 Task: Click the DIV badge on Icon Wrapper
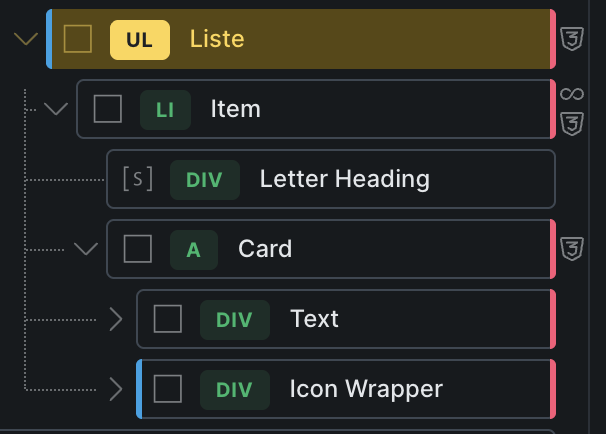coord(234,388)
